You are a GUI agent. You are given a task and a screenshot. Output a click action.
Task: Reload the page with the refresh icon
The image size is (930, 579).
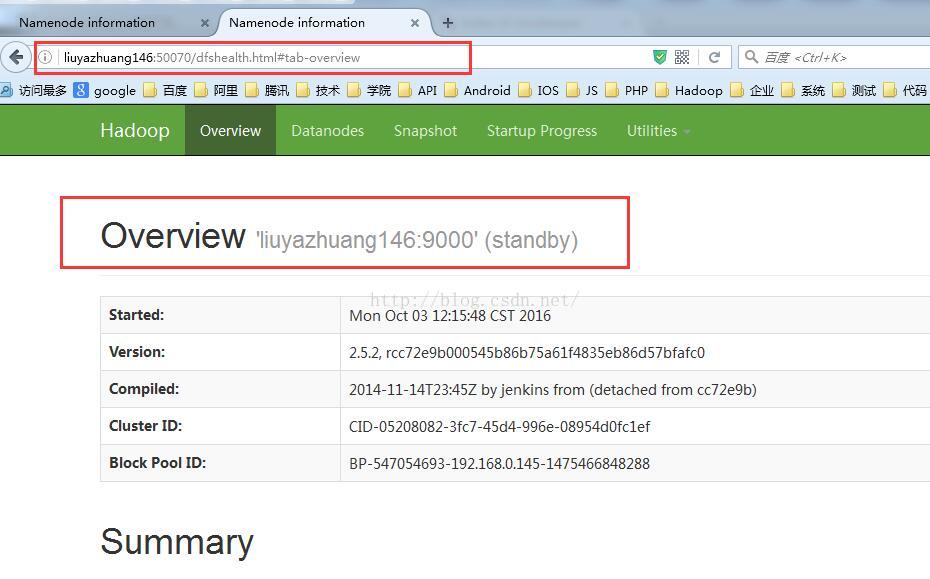tap(714, 58)
